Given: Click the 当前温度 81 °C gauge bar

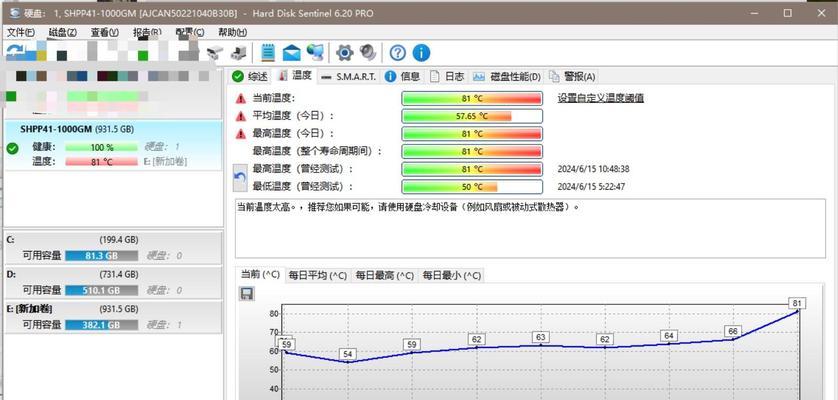Looking at the screenshot, I should click(x=472, y=98).
